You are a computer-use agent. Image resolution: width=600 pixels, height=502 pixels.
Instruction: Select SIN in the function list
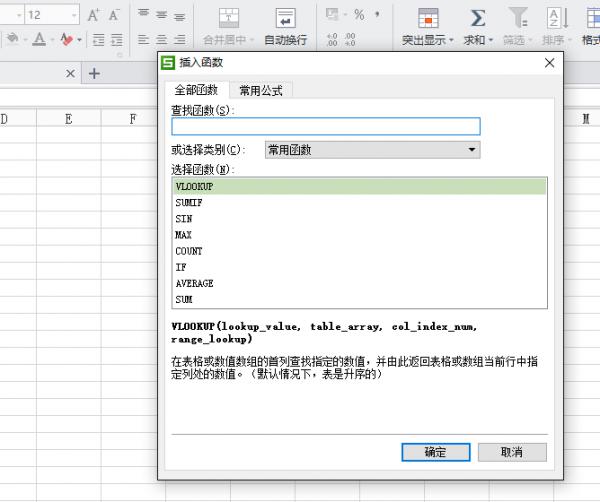tap(359, 219)
